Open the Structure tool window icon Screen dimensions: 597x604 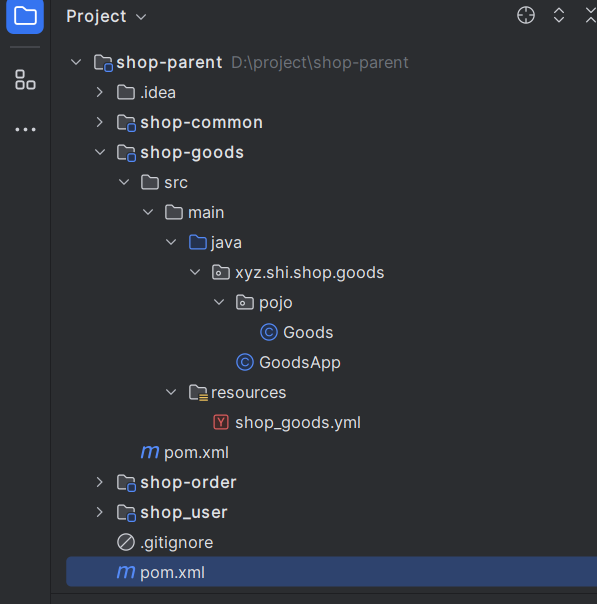pyautogui.click(x=25, y=80)
